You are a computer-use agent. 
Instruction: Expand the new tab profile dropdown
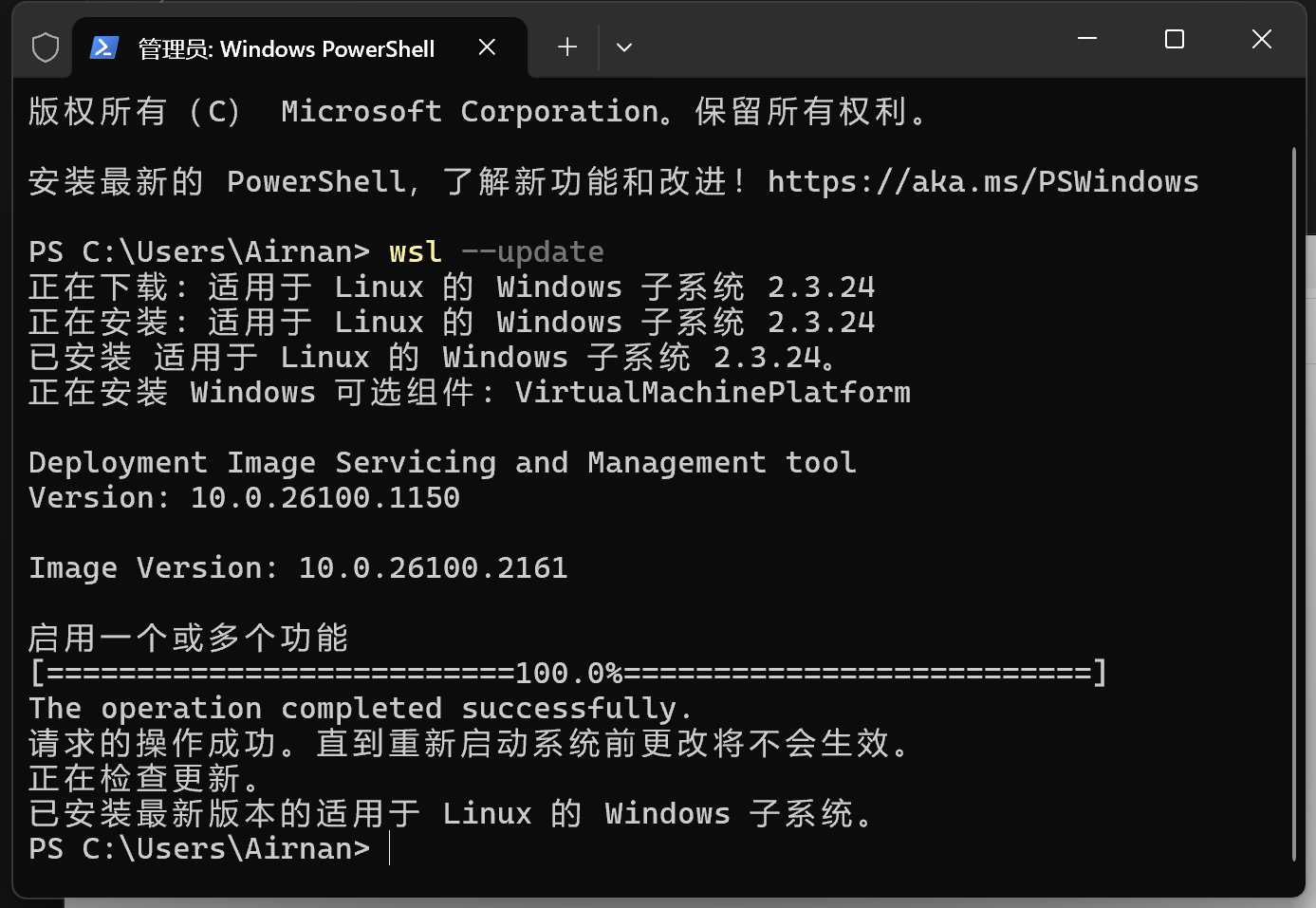tap(623, 46)
